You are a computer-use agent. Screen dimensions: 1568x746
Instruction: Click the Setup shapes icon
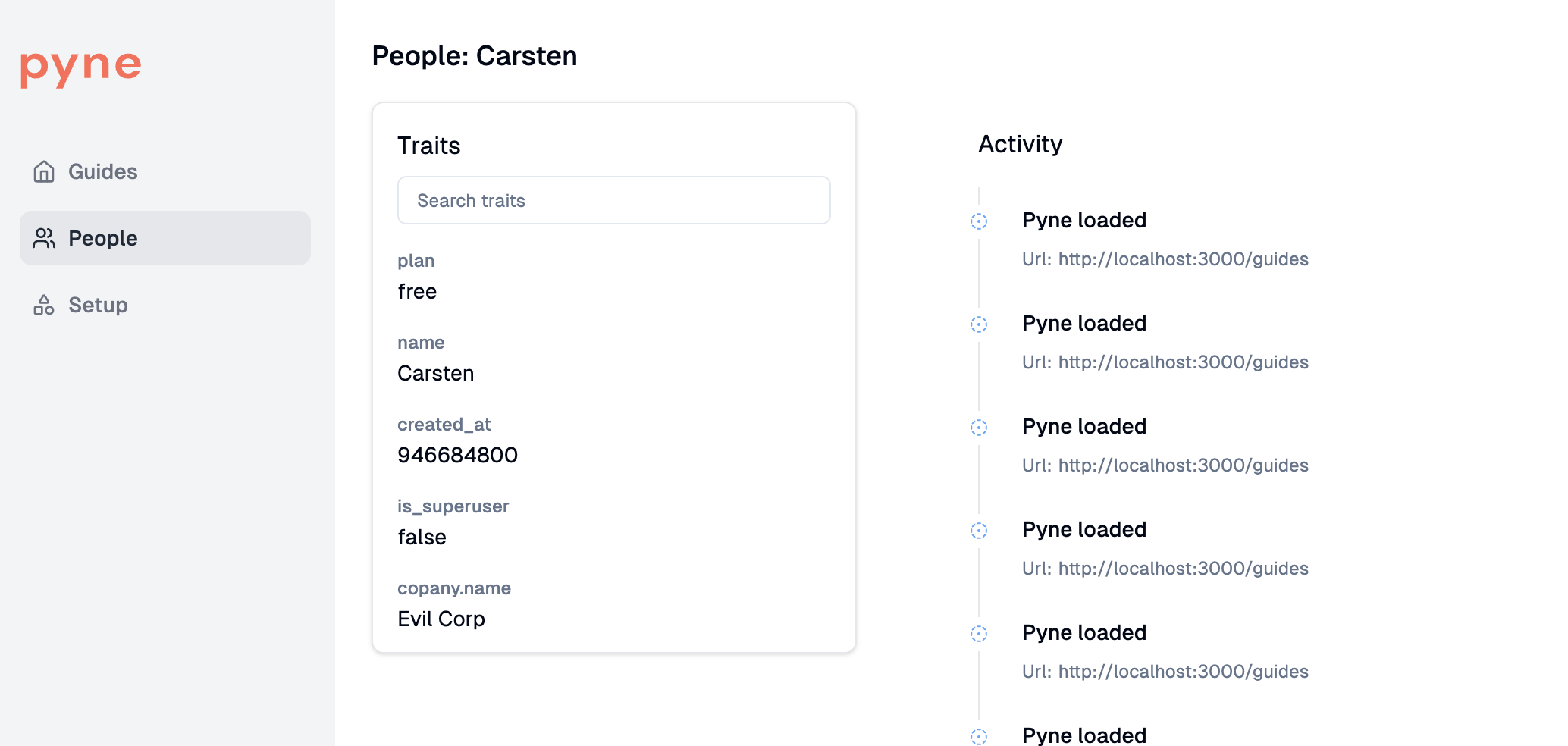coord(44,306)
